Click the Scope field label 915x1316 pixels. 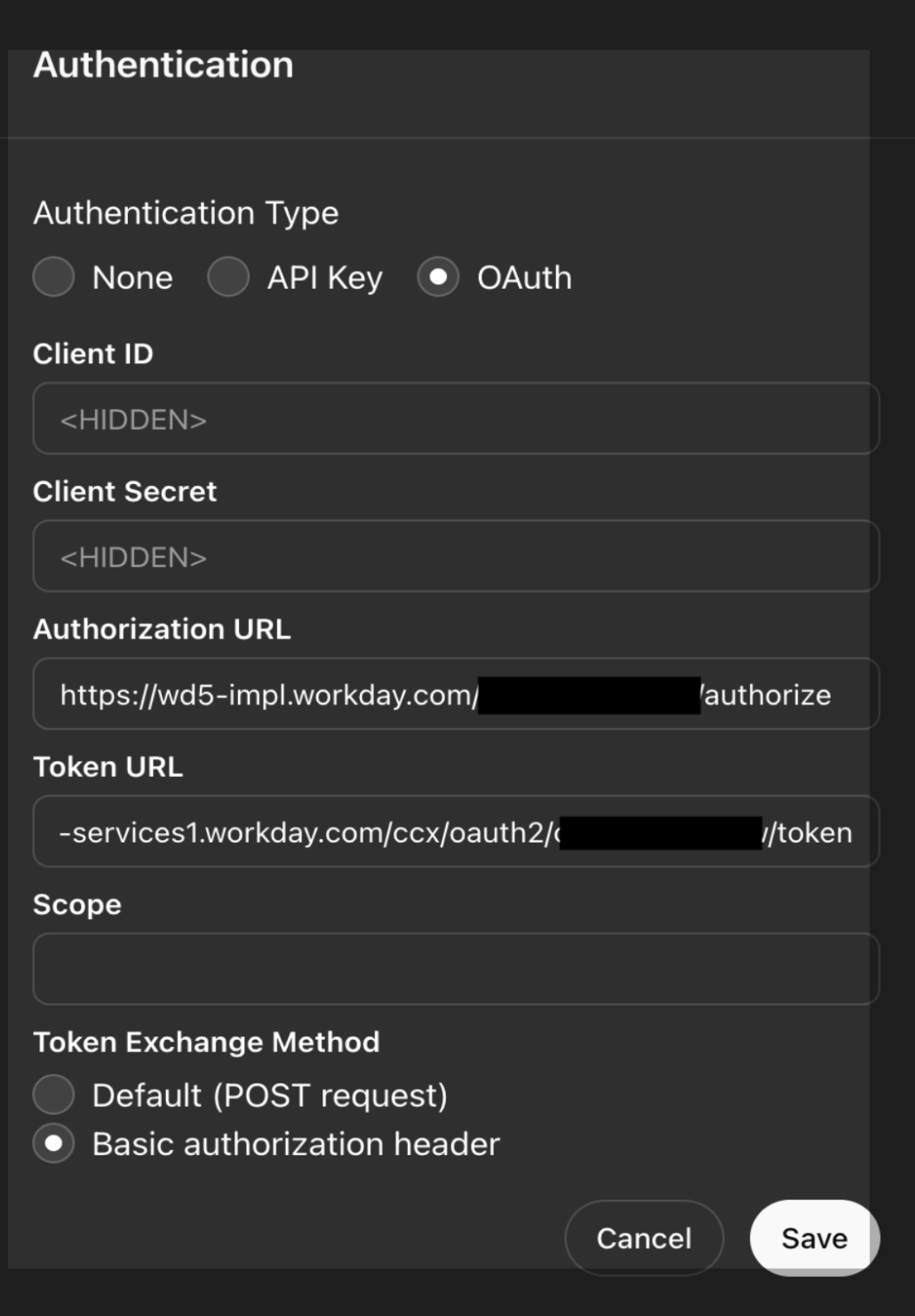(x=77, y=904)
